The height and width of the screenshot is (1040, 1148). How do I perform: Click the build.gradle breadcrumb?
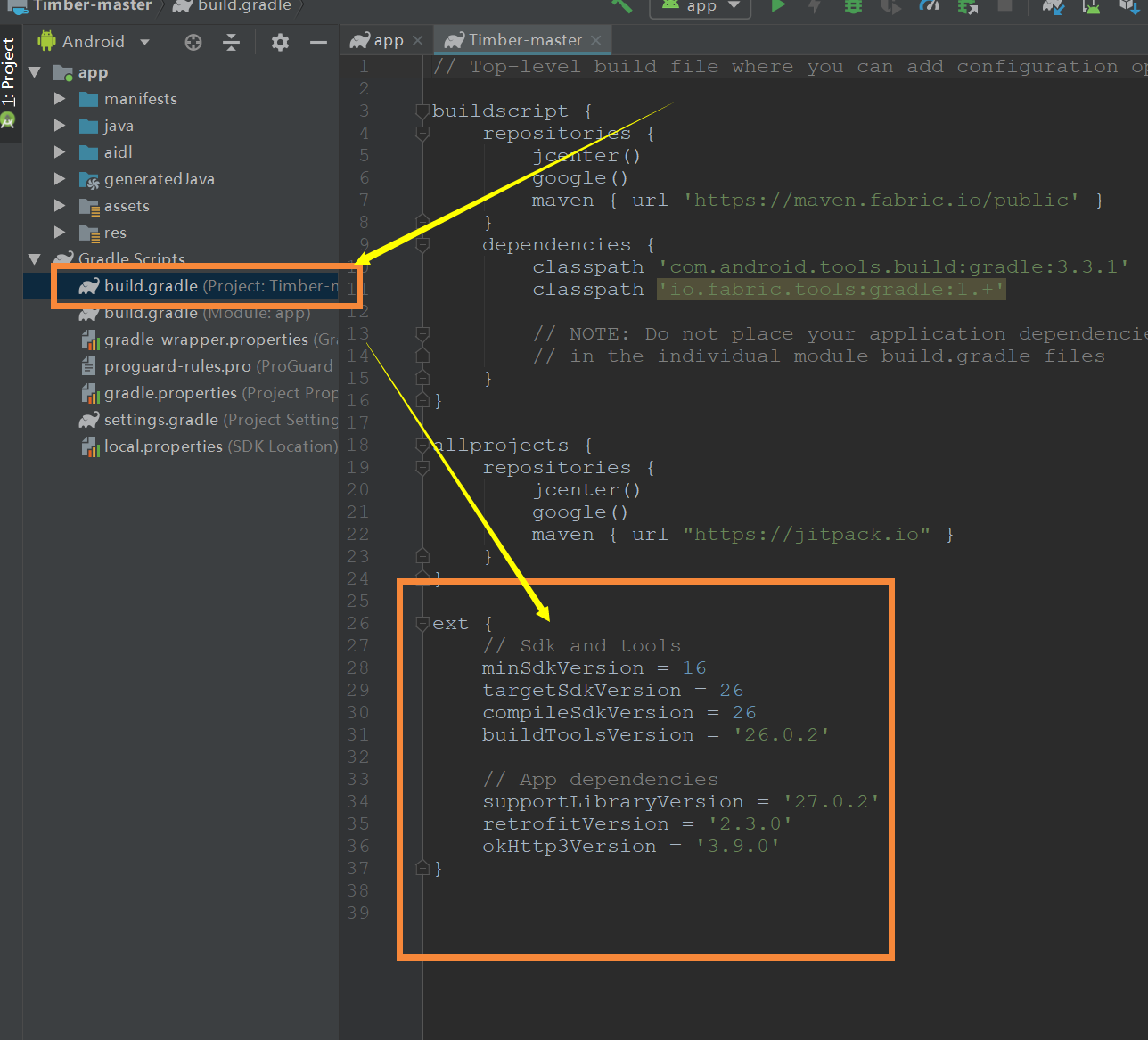pyautogui.click(x=234, y=6)
